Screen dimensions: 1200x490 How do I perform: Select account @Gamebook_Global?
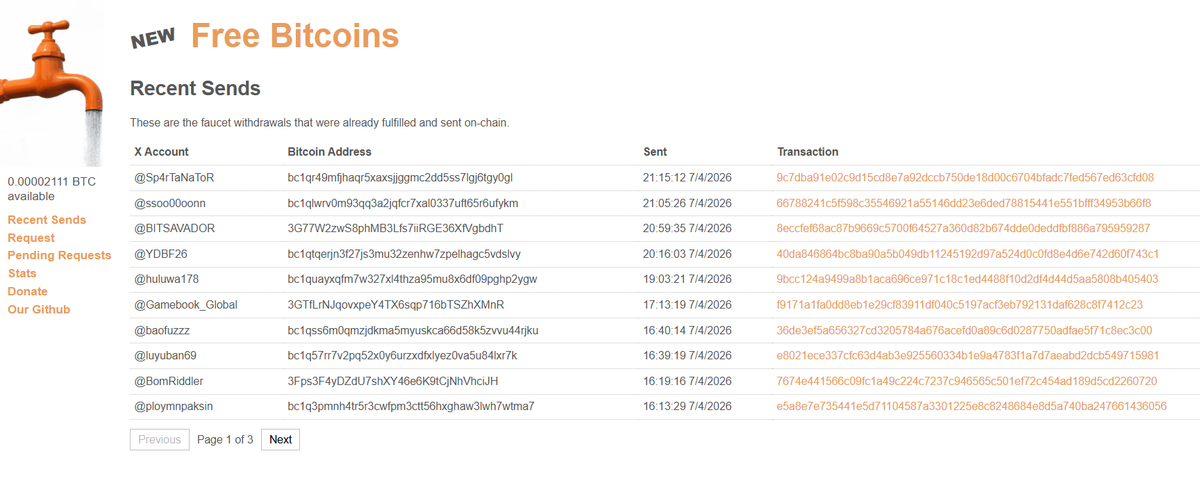186,305
